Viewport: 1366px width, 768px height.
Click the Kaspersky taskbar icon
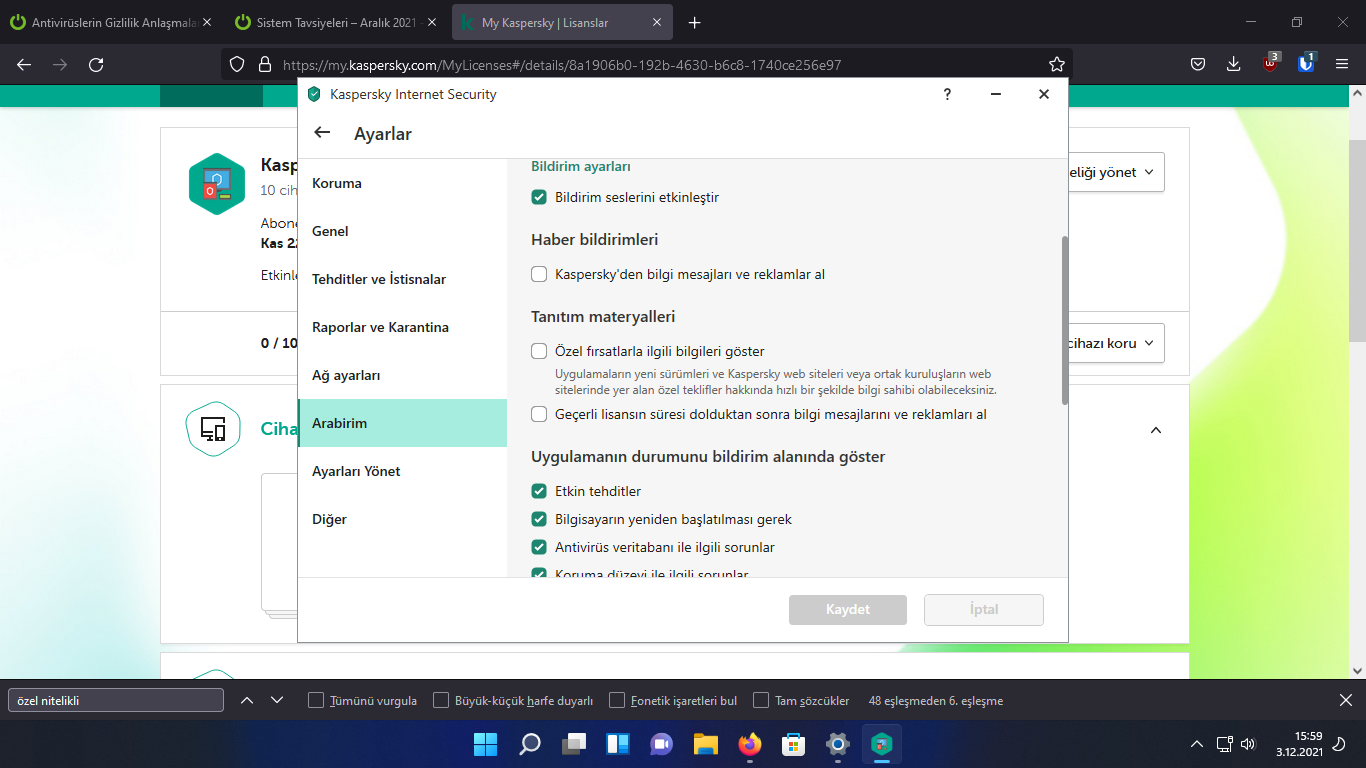point(882,744)
